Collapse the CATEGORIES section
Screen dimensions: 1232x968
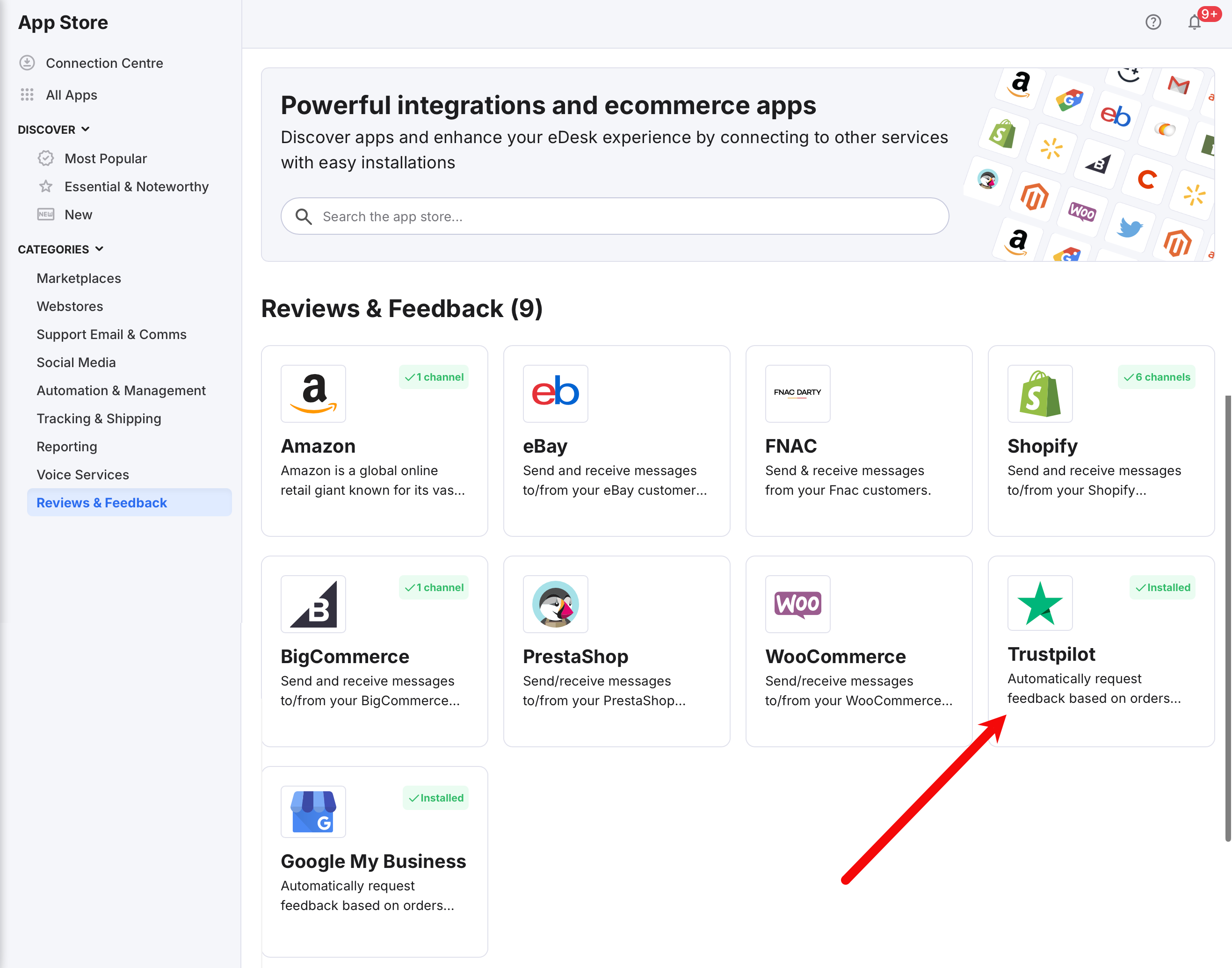click(x=61, y=249)
